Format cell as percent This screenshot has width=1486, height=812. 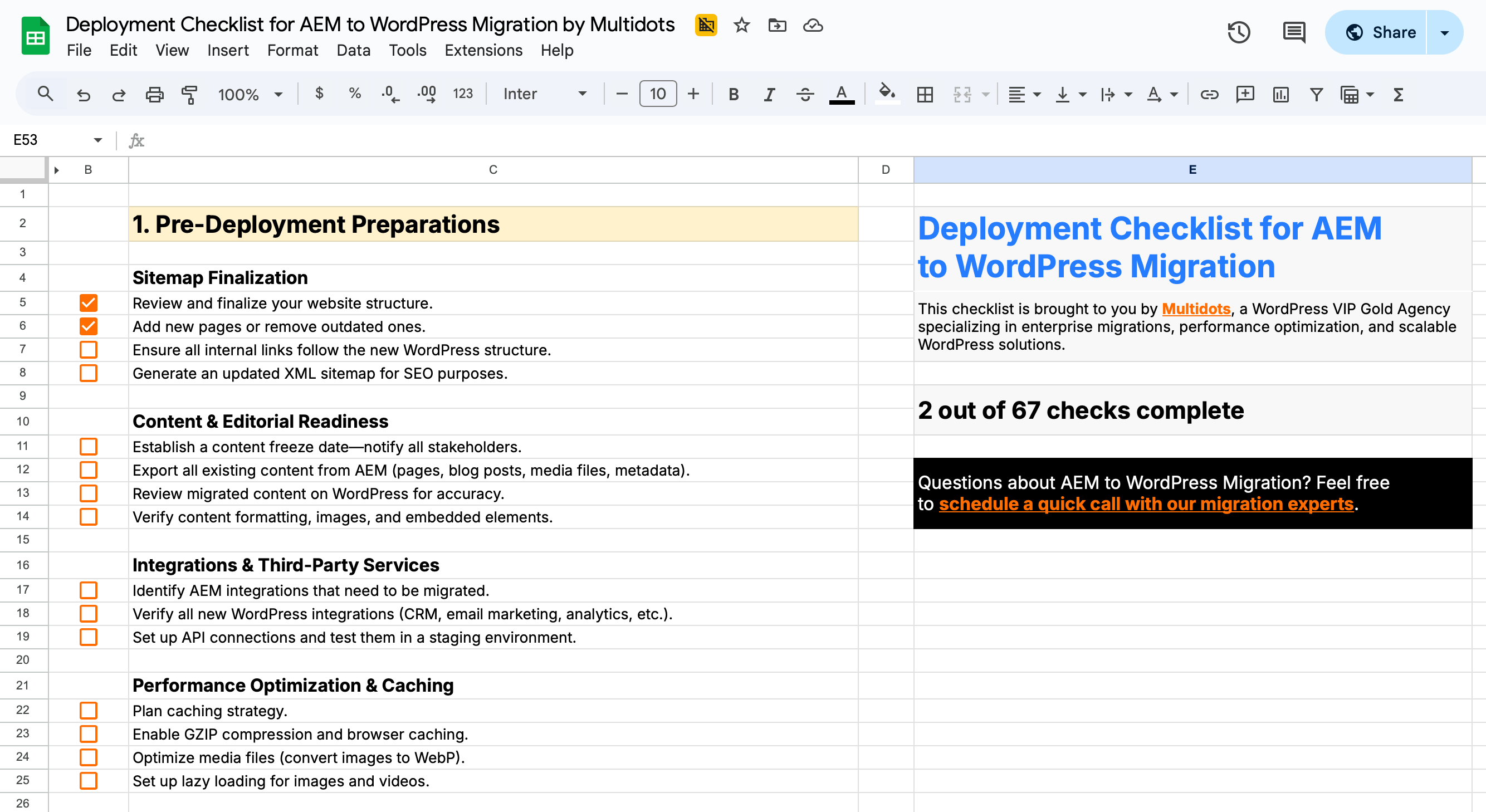(355, 94)
